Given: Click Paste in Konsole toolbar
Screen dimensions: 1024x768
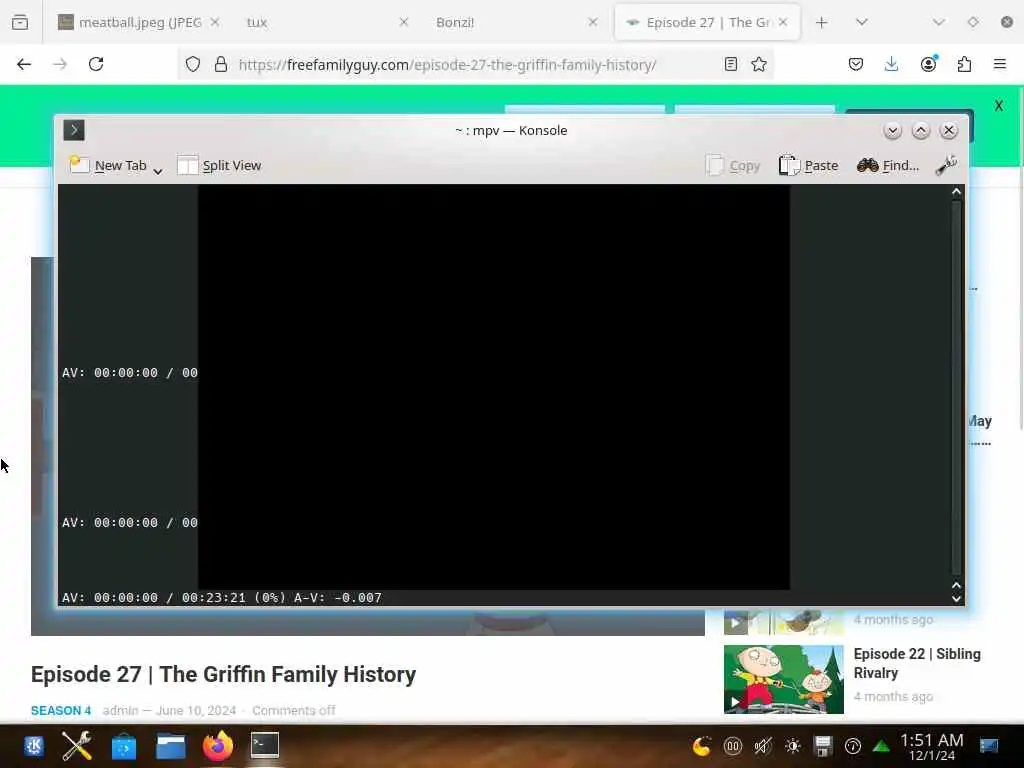Looking at the screenshot, I should (x=808, y=165).
